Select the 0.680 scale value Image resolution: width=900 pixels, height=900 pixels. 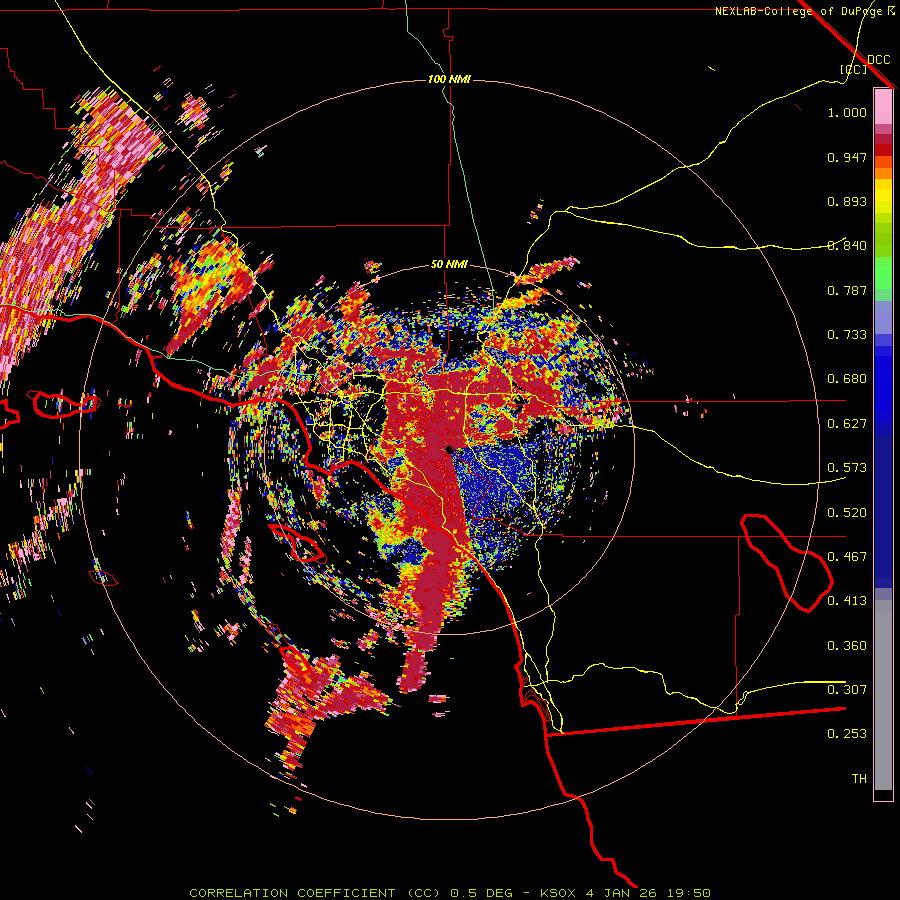click(x=847, y=379)
